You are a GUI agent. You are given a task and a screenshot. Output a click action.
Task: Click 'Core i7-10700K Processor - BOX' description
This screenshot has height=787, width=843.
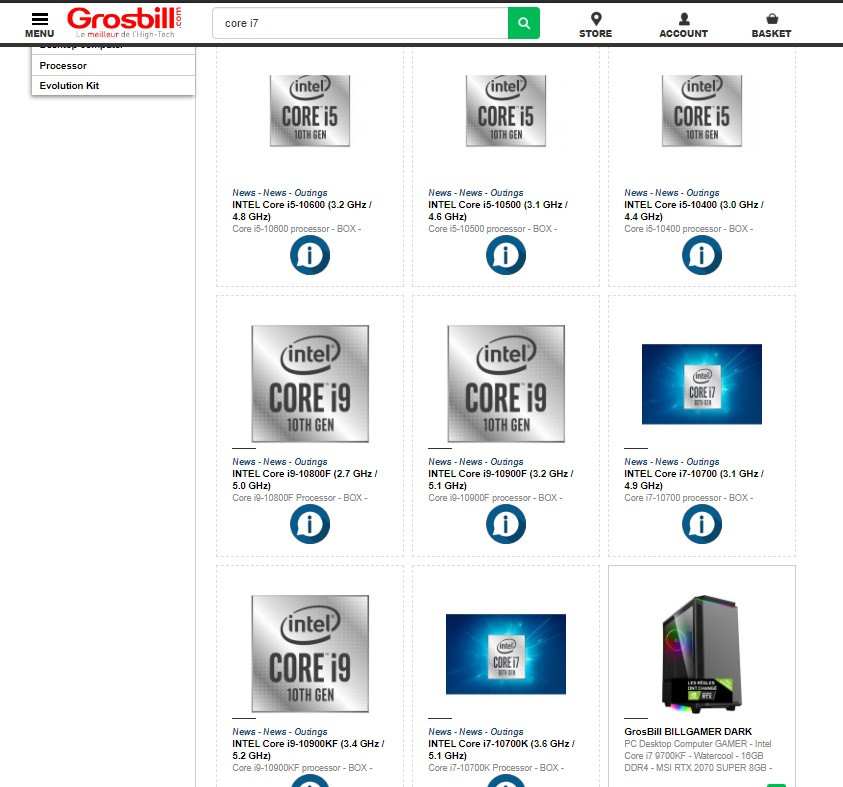(x=496, y=768)
